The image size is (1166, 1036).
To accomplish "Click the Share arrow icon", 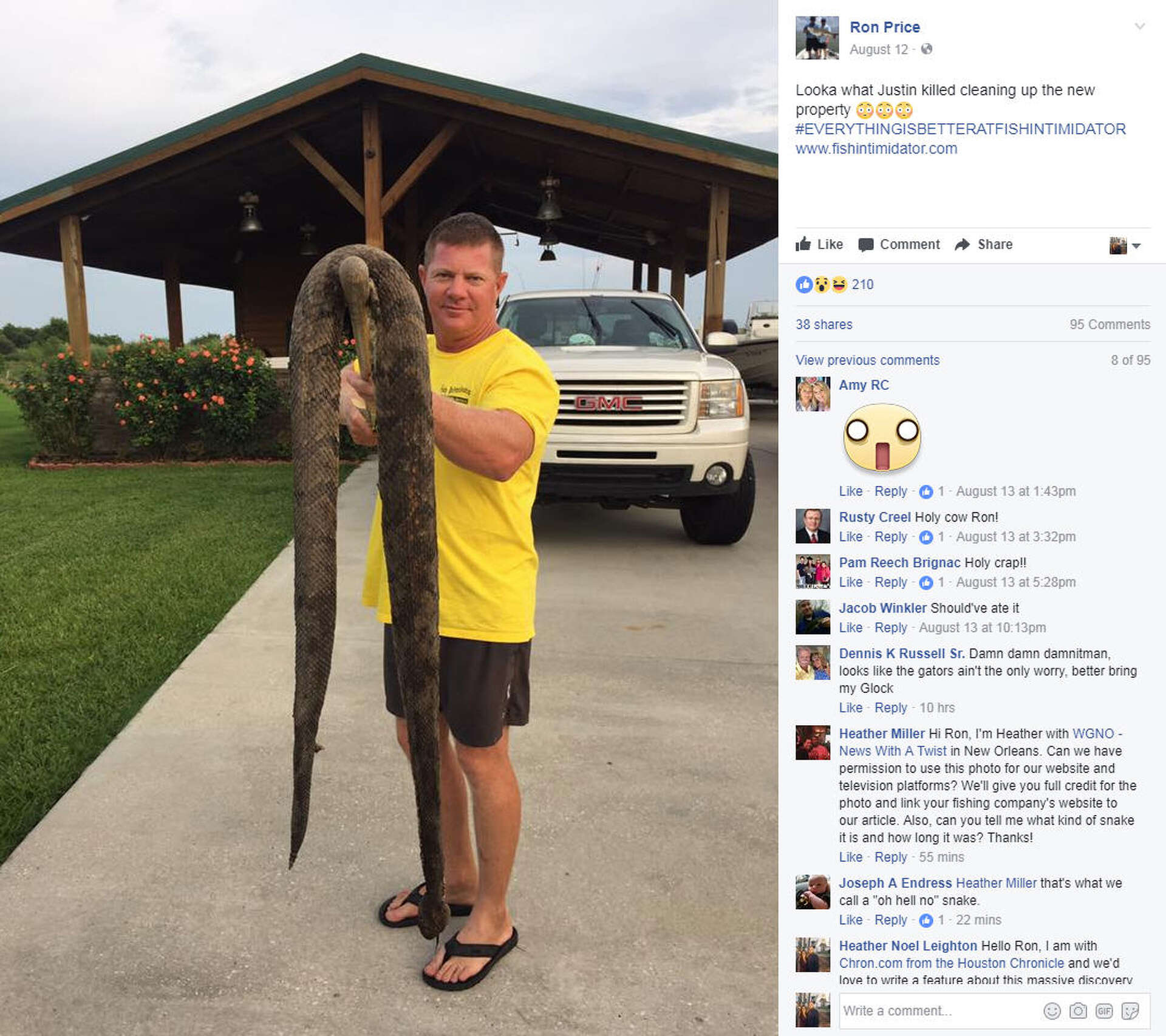I will click(x=962, y=245).
